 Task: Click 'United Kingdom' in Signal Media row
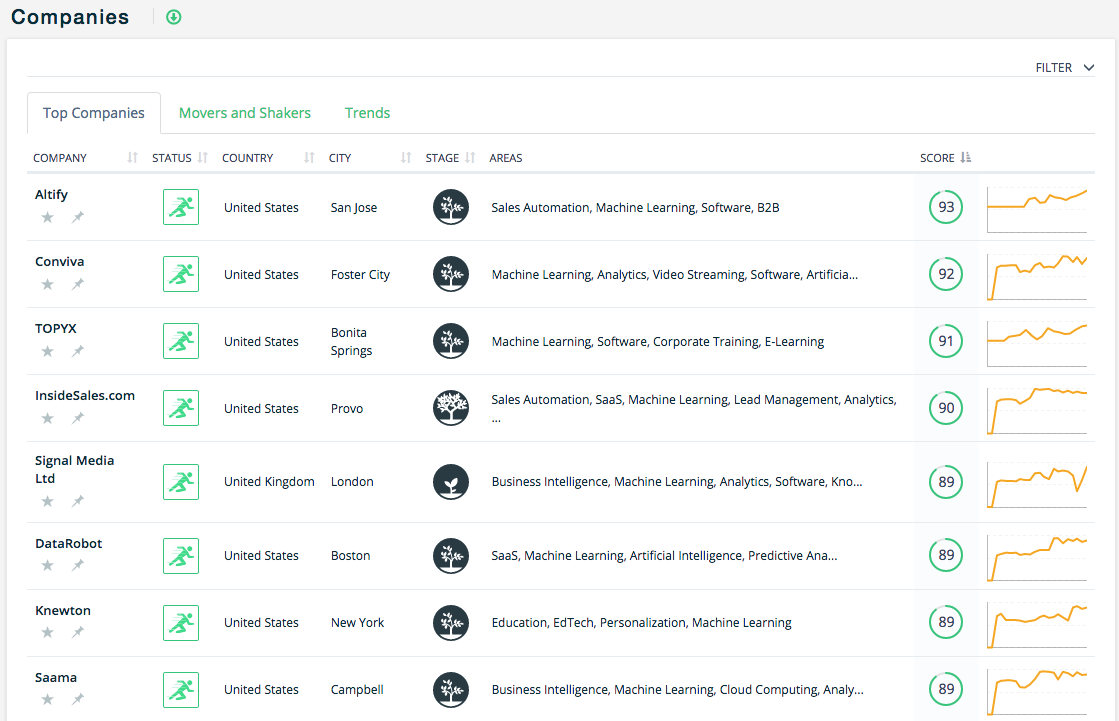269,482
